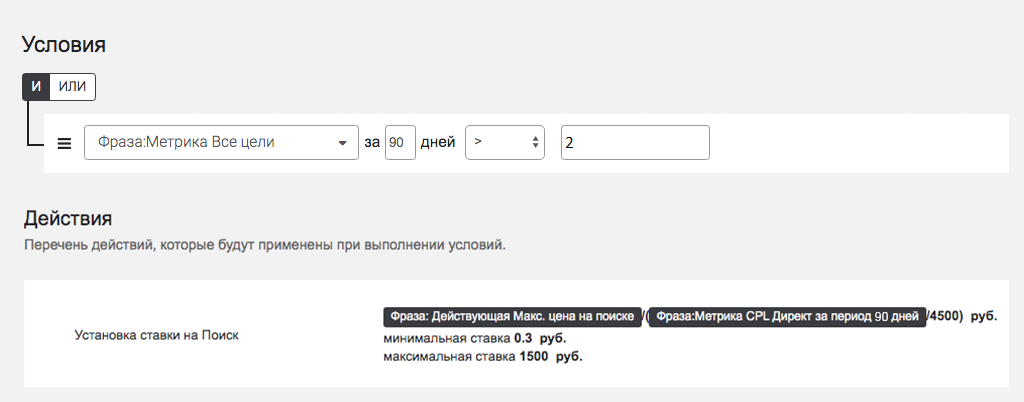Click the Перечень действий description text
The image size is (1024, 402).
tap(264, 246)
